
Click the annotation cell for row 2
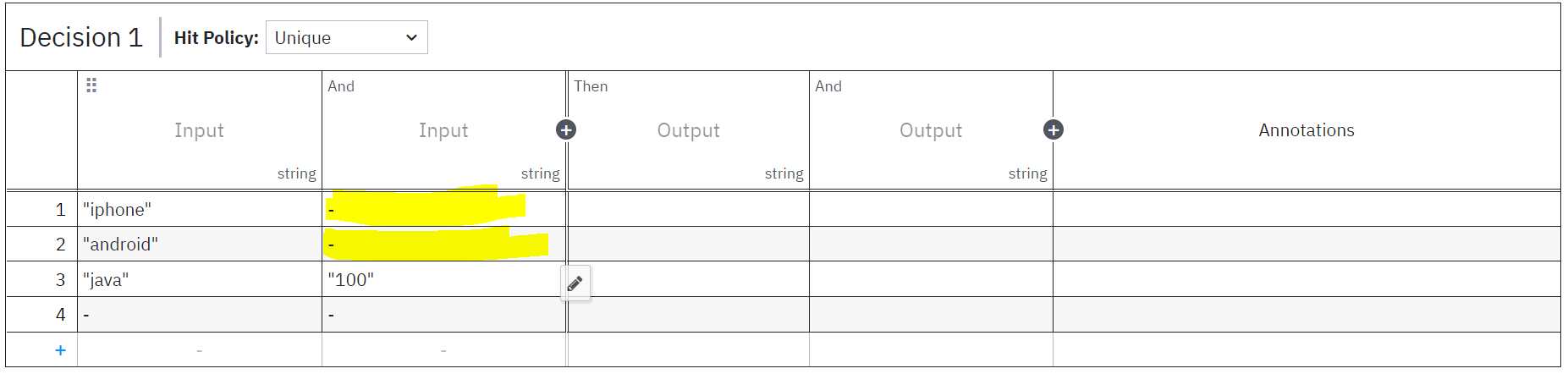tap(1306, 245)
